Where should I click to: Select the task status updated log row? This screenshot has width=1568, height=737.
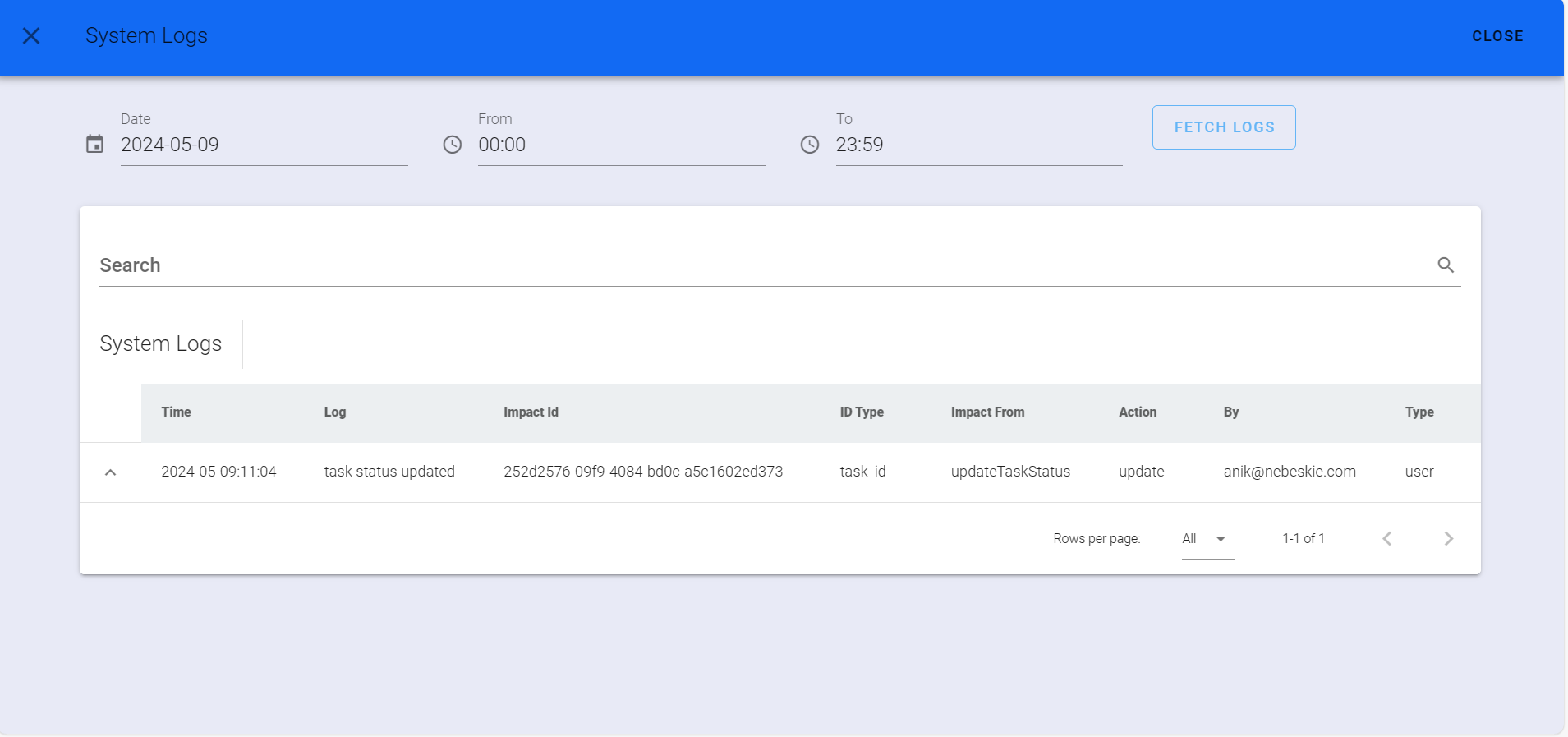coord(389,472)
